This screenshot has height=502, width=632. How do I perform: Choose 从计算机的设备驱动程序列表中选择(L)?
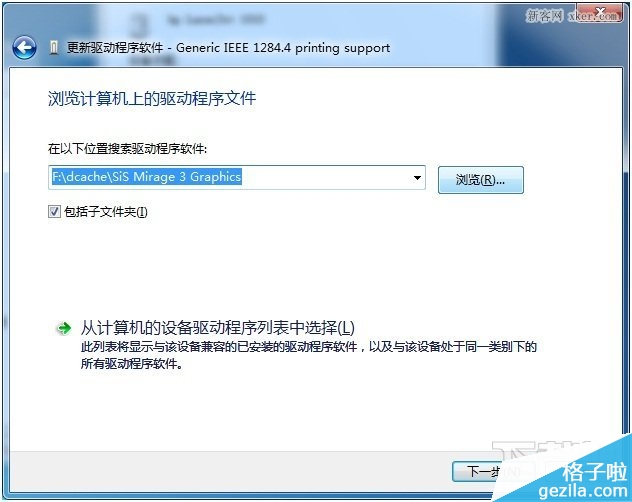coord(217,328)
